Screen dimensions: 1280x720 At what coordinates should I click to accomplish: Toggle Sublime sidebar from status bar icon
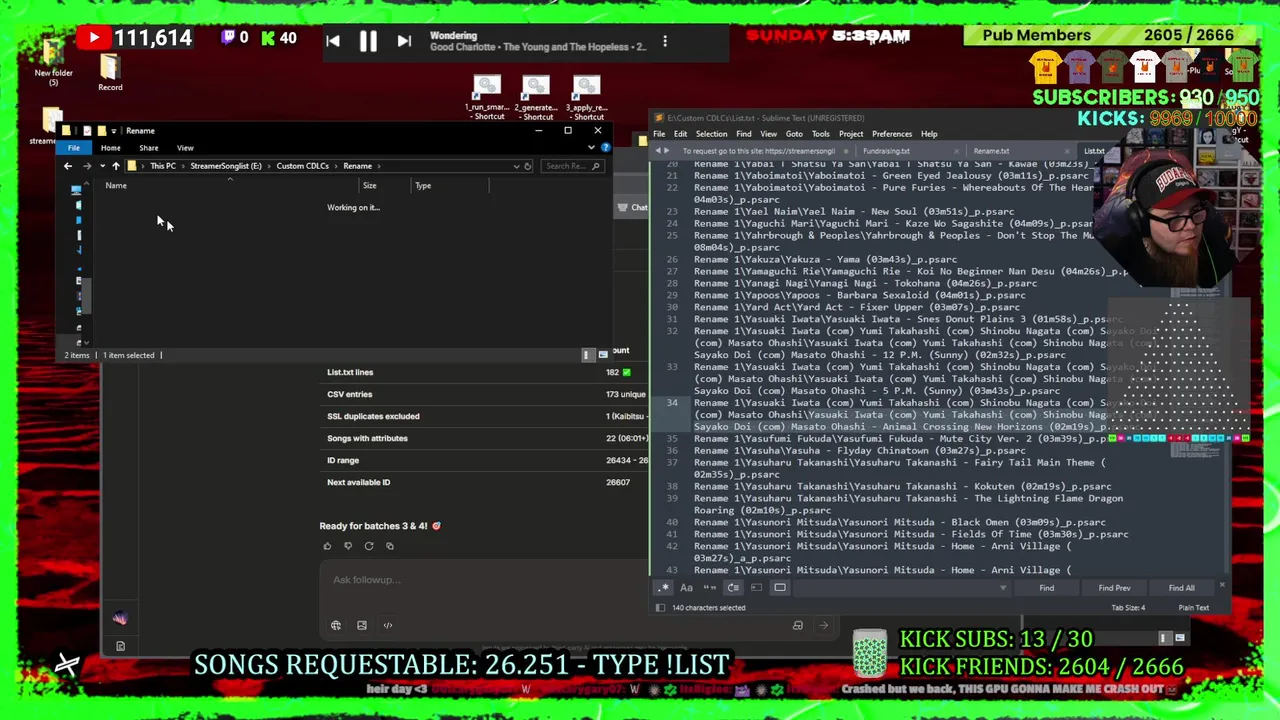tap(660, 608)
